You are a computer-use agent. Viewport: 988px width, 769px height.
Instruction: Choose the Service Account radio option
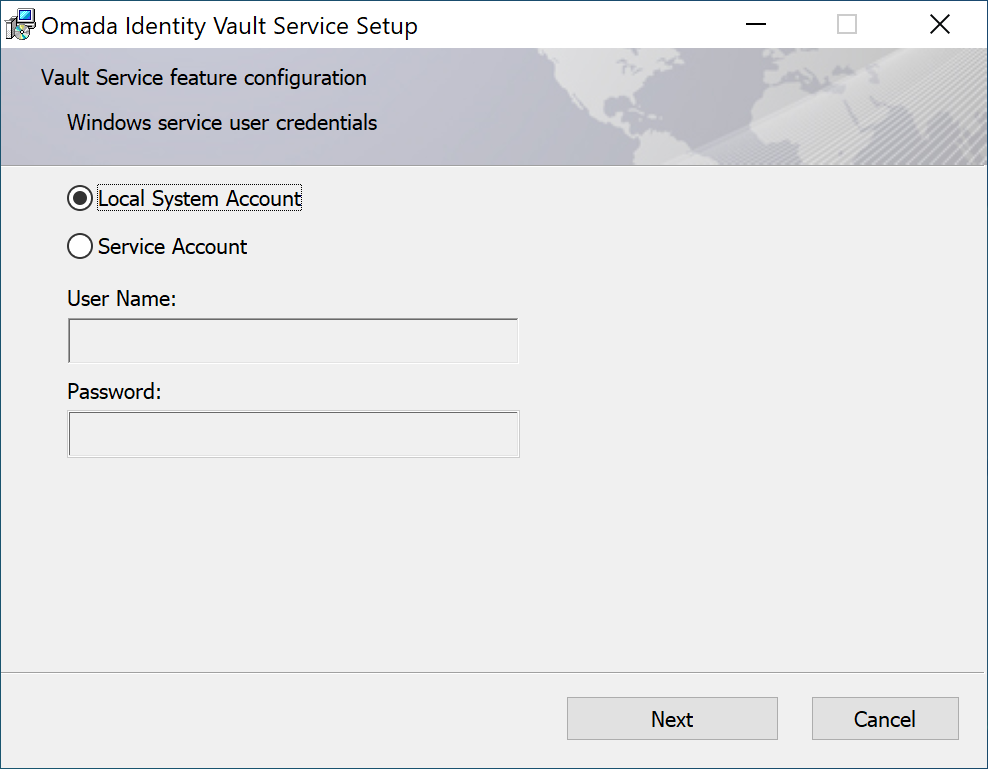point(80,246)
